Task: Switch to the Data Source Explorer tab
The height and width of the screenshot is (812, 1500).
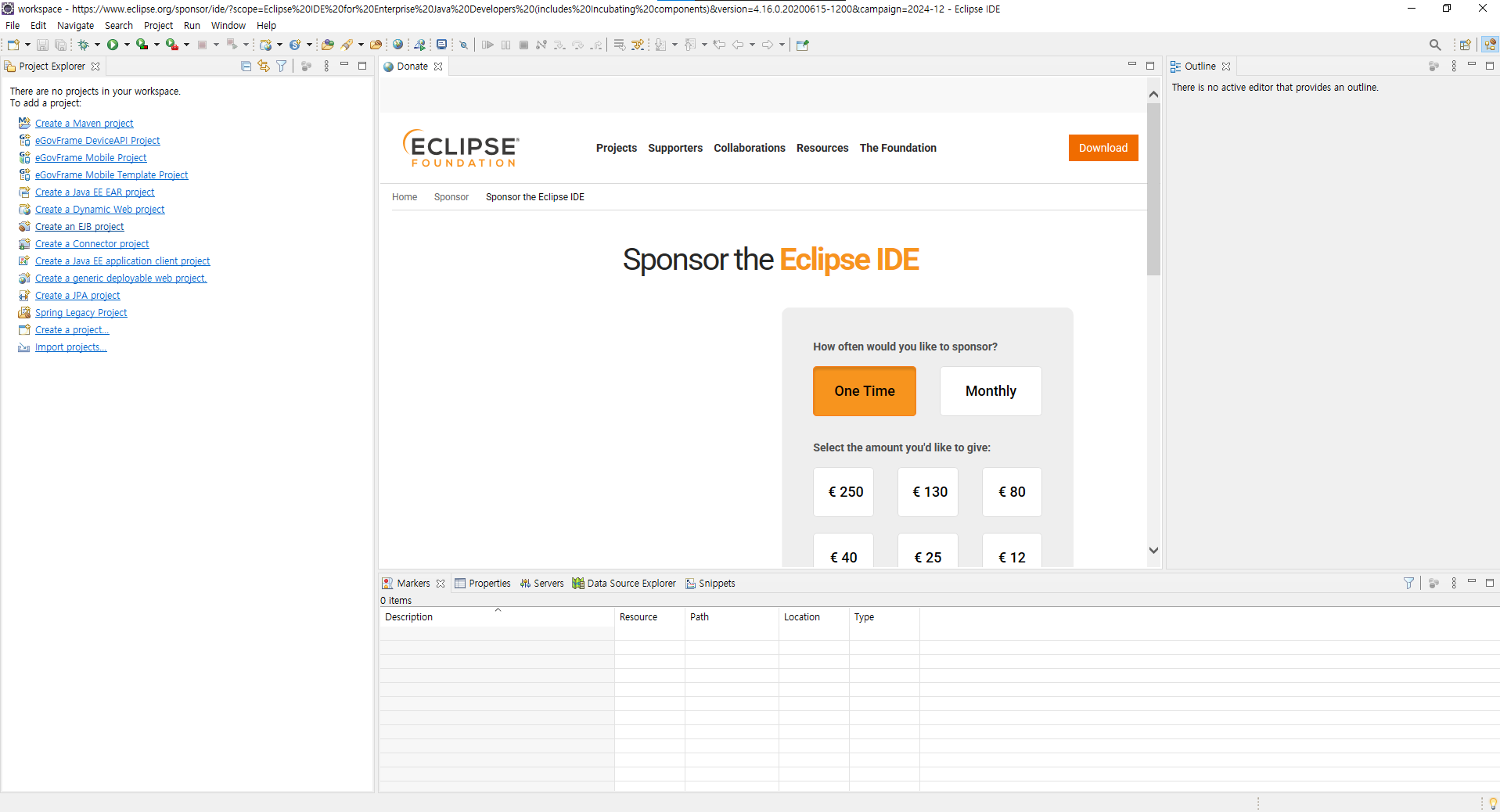Action: point(624,584)
